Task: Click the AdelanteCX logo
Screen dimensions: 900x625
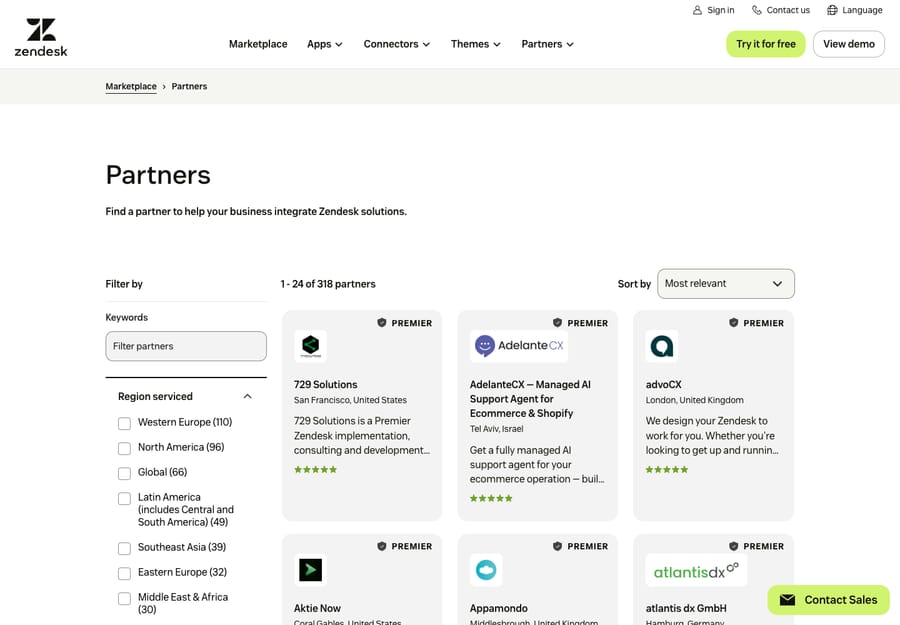Action: pyautogui.click(x=519, y=346)
